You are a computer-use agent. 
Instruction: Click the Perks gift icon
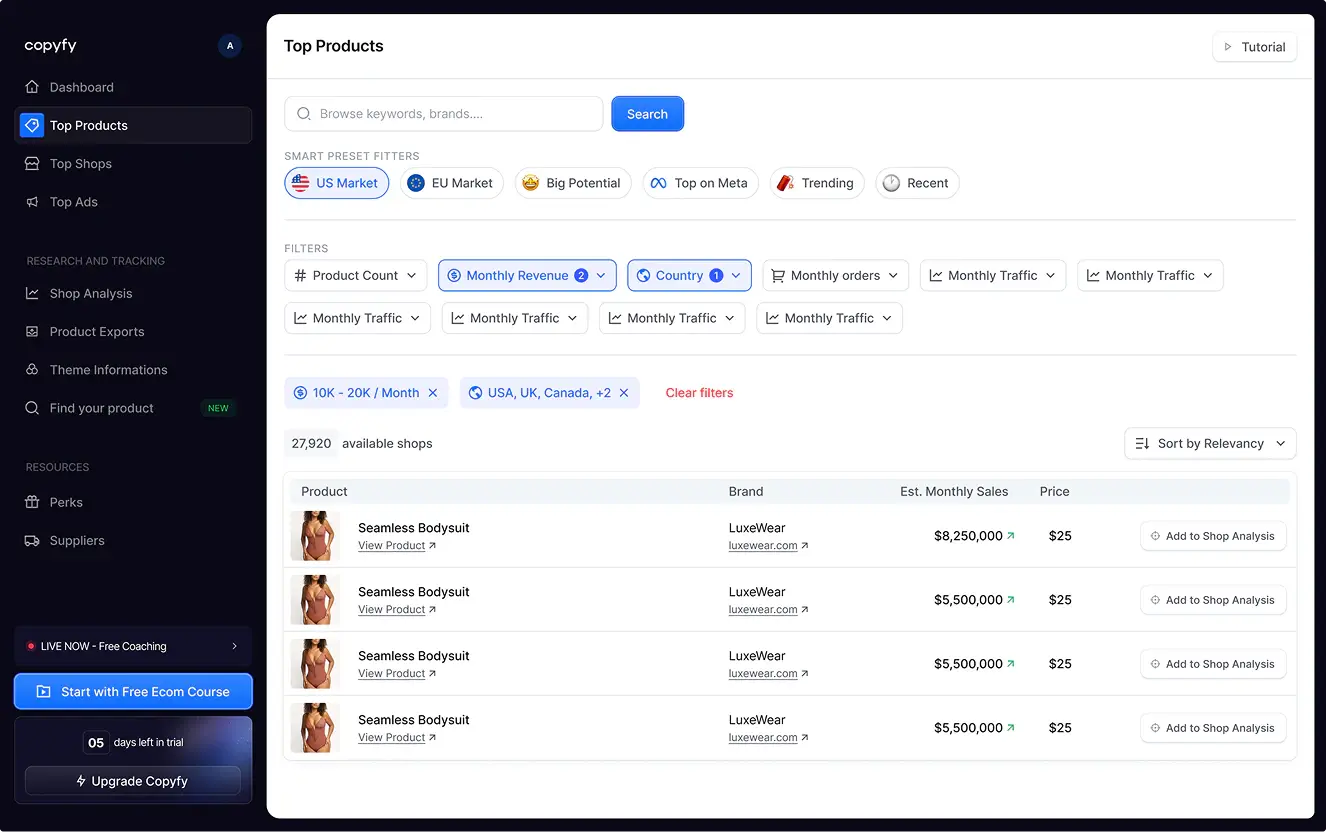point(32,503)
